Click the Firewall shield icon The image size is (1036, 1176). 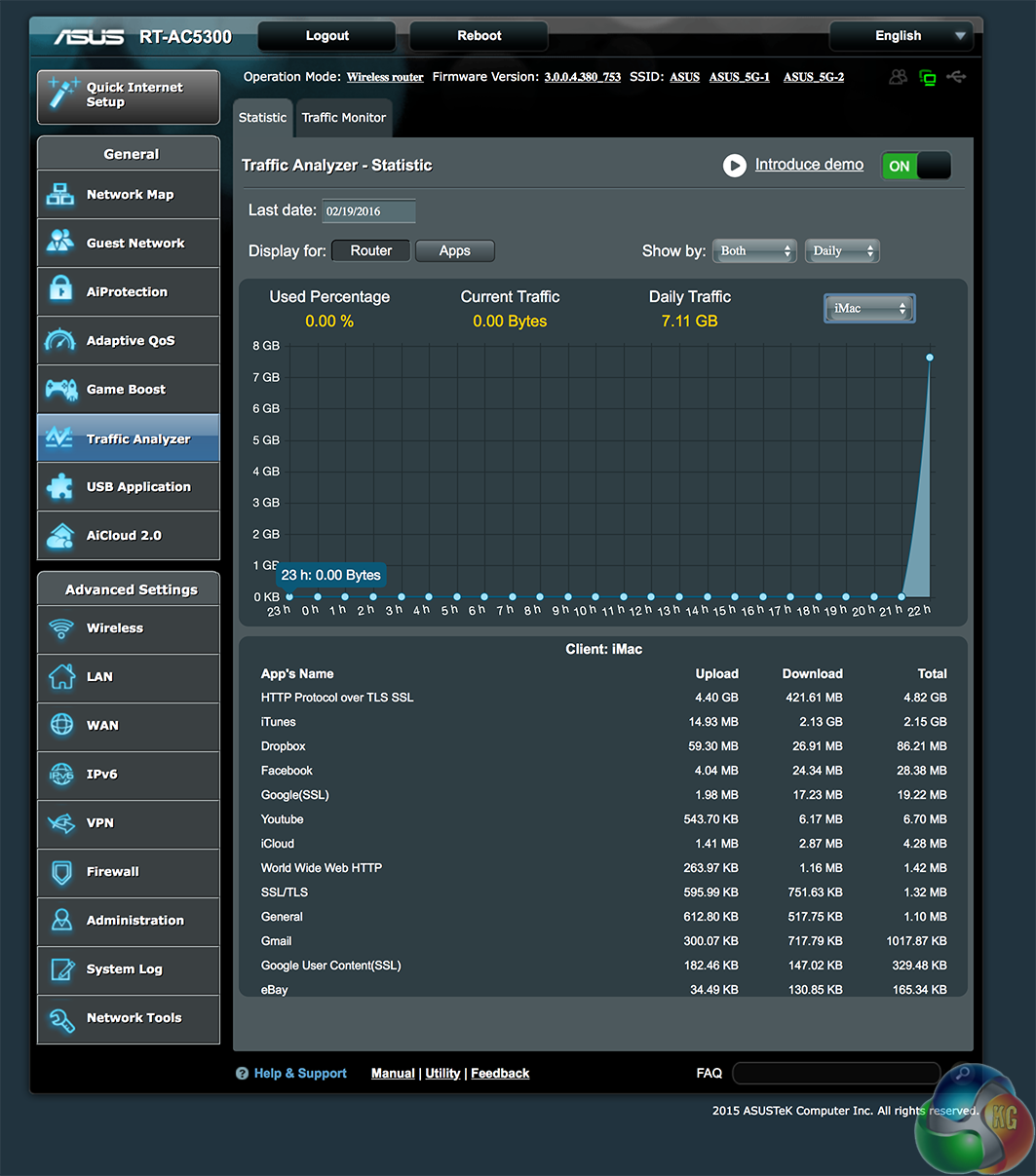coord(61,872)
